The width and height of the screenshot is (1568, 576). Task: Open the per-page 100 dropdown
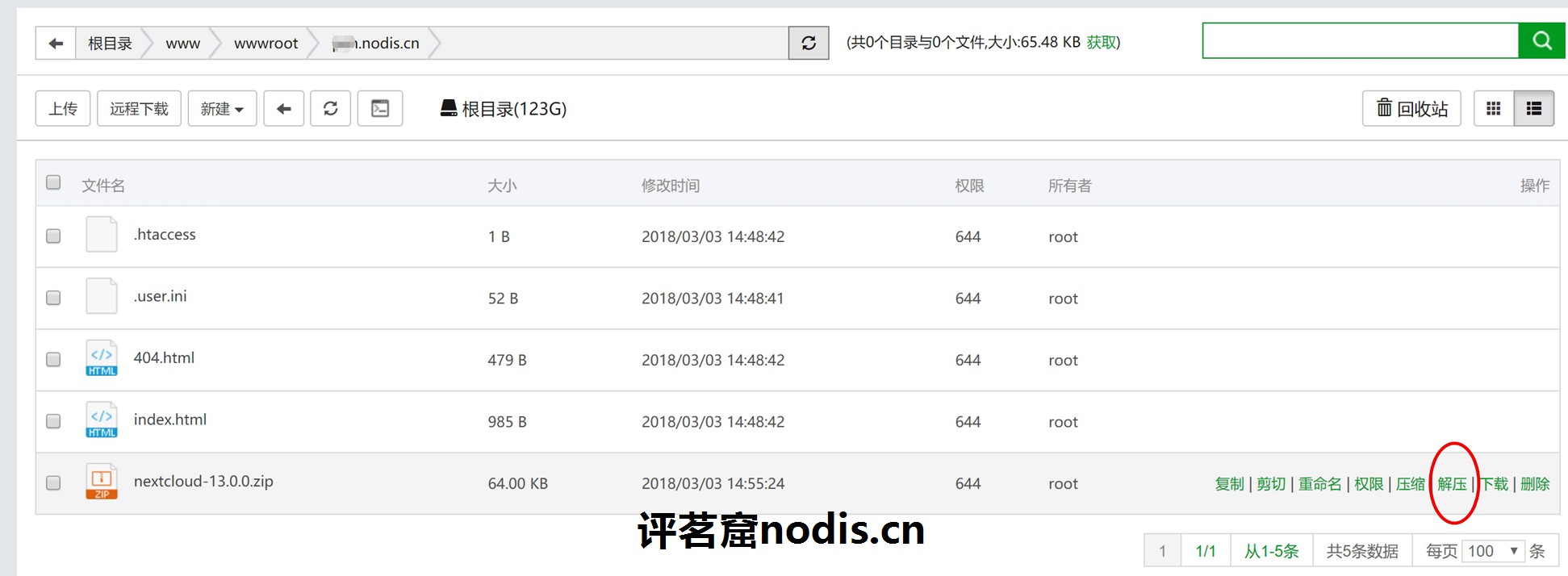pos(1493,551)
